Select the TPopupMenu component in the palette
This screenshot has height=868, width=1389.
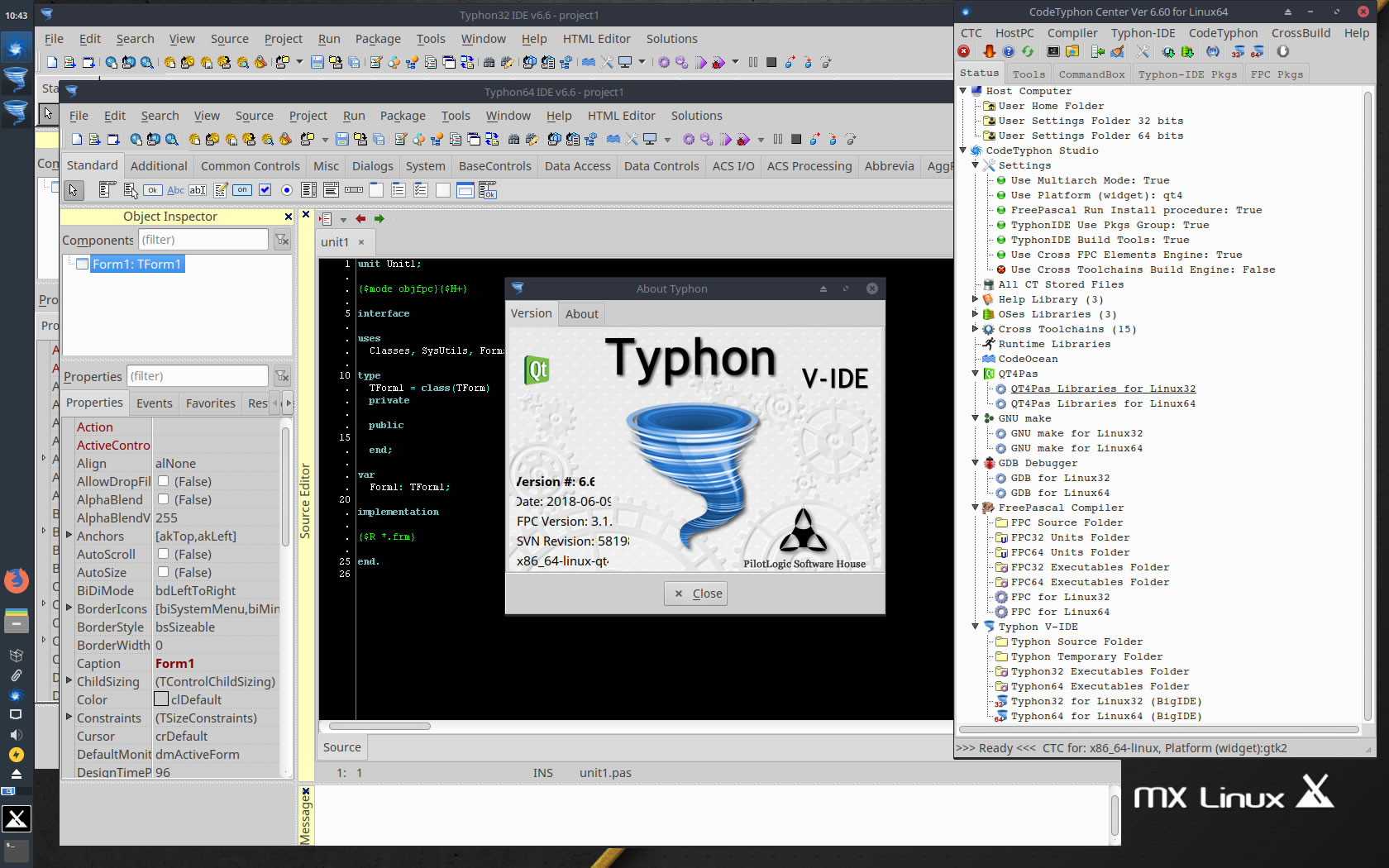131,190
